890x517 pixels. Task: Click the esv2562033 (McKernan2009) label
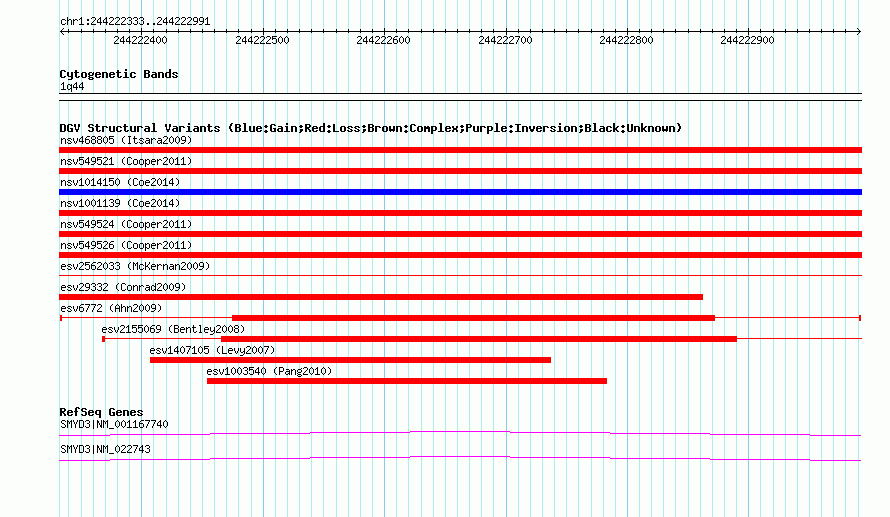(135, 266)
